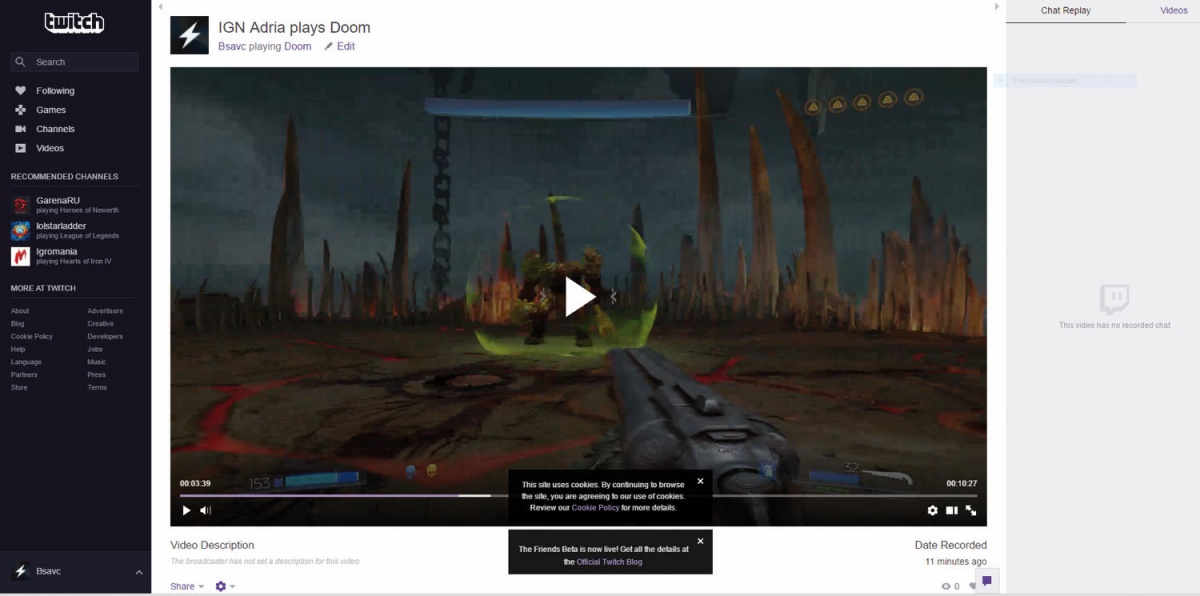Open the Music link

point(96,362)
